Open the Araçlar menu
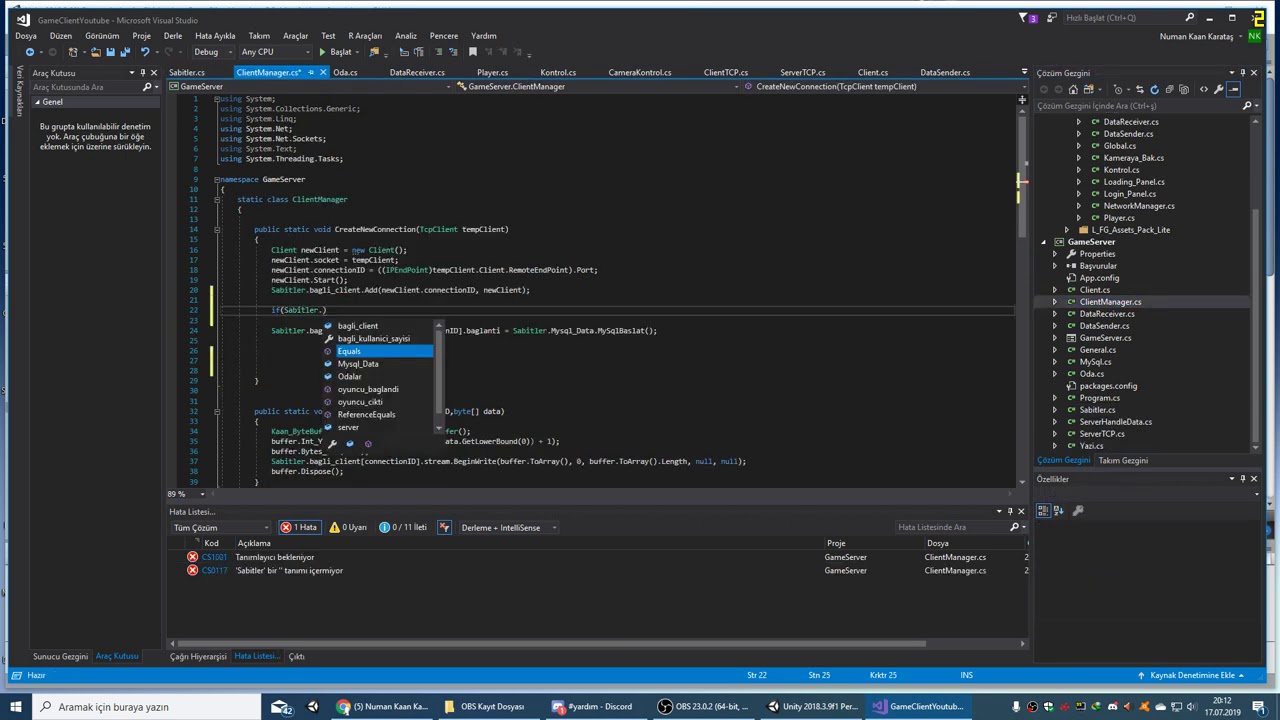The height and width of the screenshot is (720, 1280). [295, 36]
